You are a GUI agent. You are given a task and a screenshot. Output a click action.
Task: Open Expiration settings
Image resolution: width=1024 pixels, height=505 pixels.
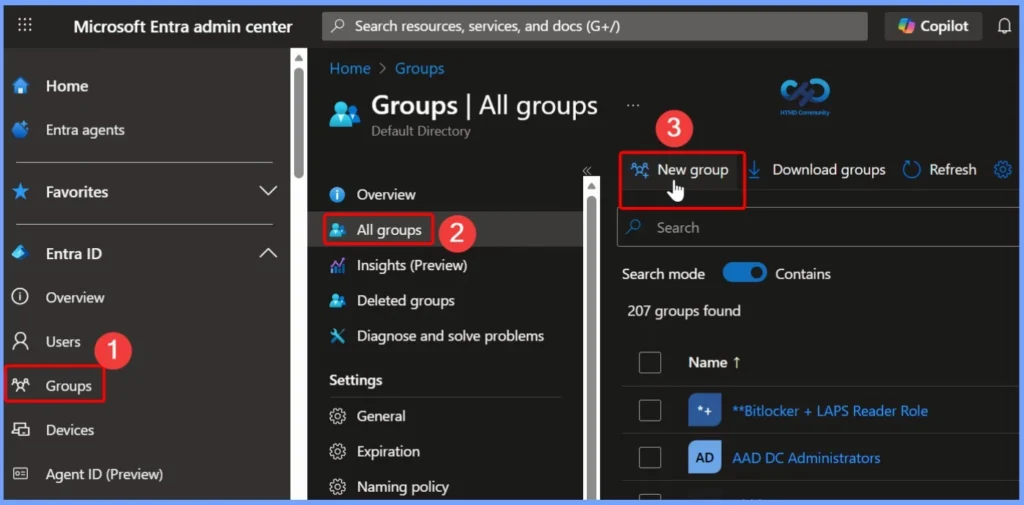[x=388, y=451]
